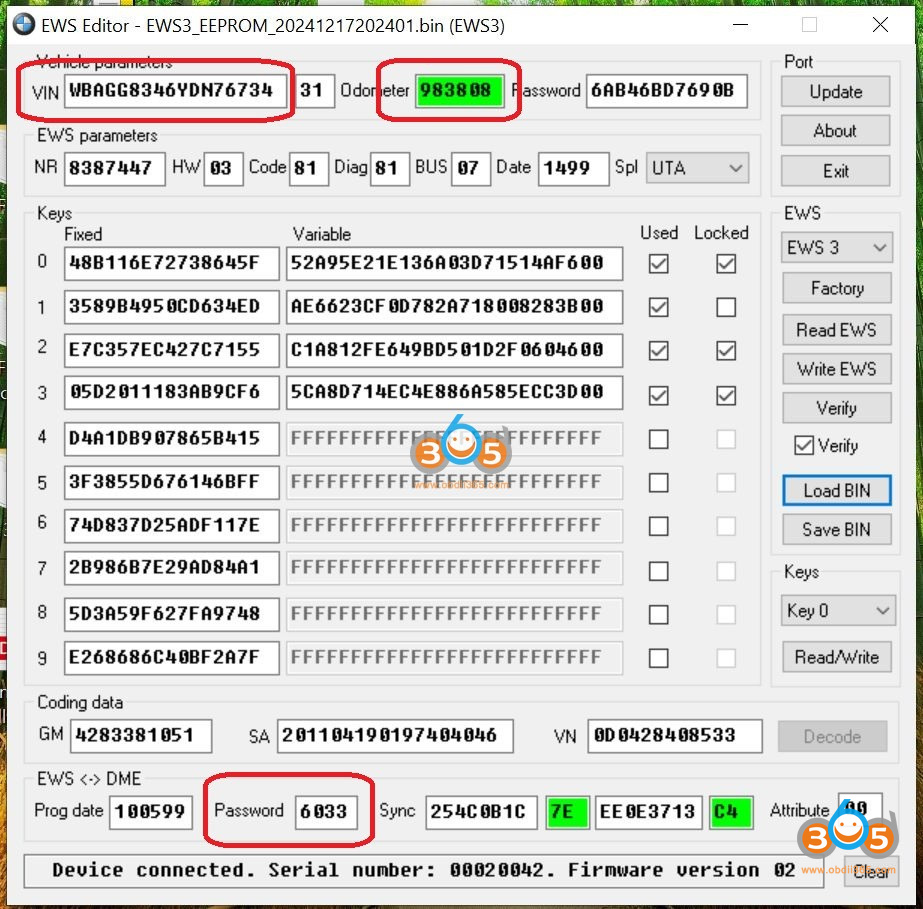Screen dimensions: 923x909
Task: Open the About dialog
Action: click(x=835, y=131)
